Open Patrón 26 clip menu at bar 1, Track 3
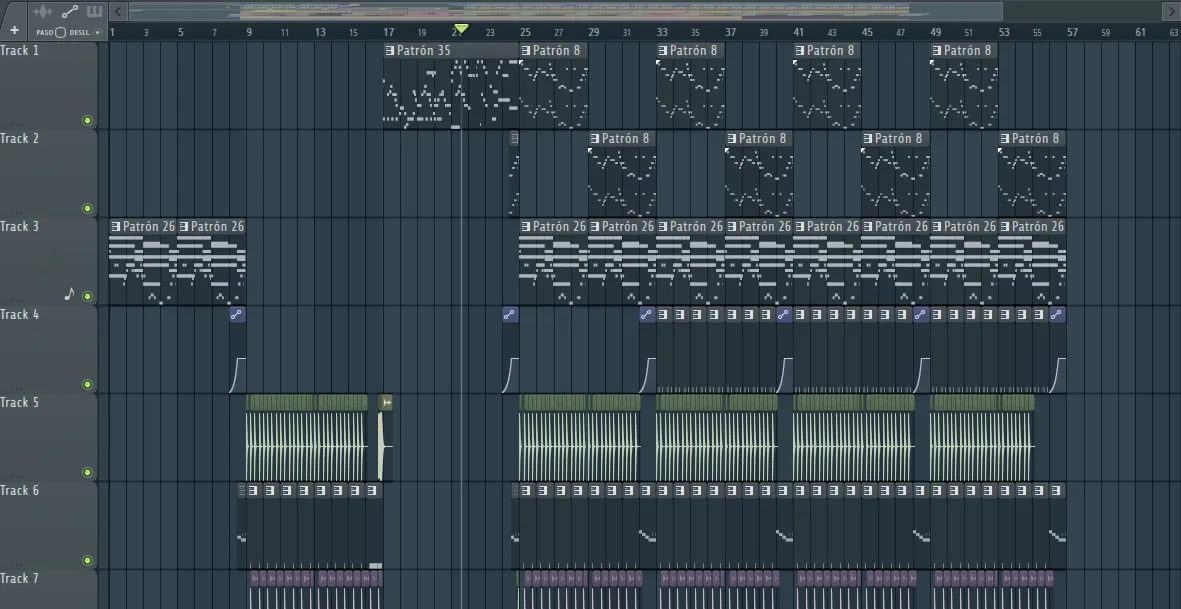This screenshot has height=609, width=1181. click(115, 227)
